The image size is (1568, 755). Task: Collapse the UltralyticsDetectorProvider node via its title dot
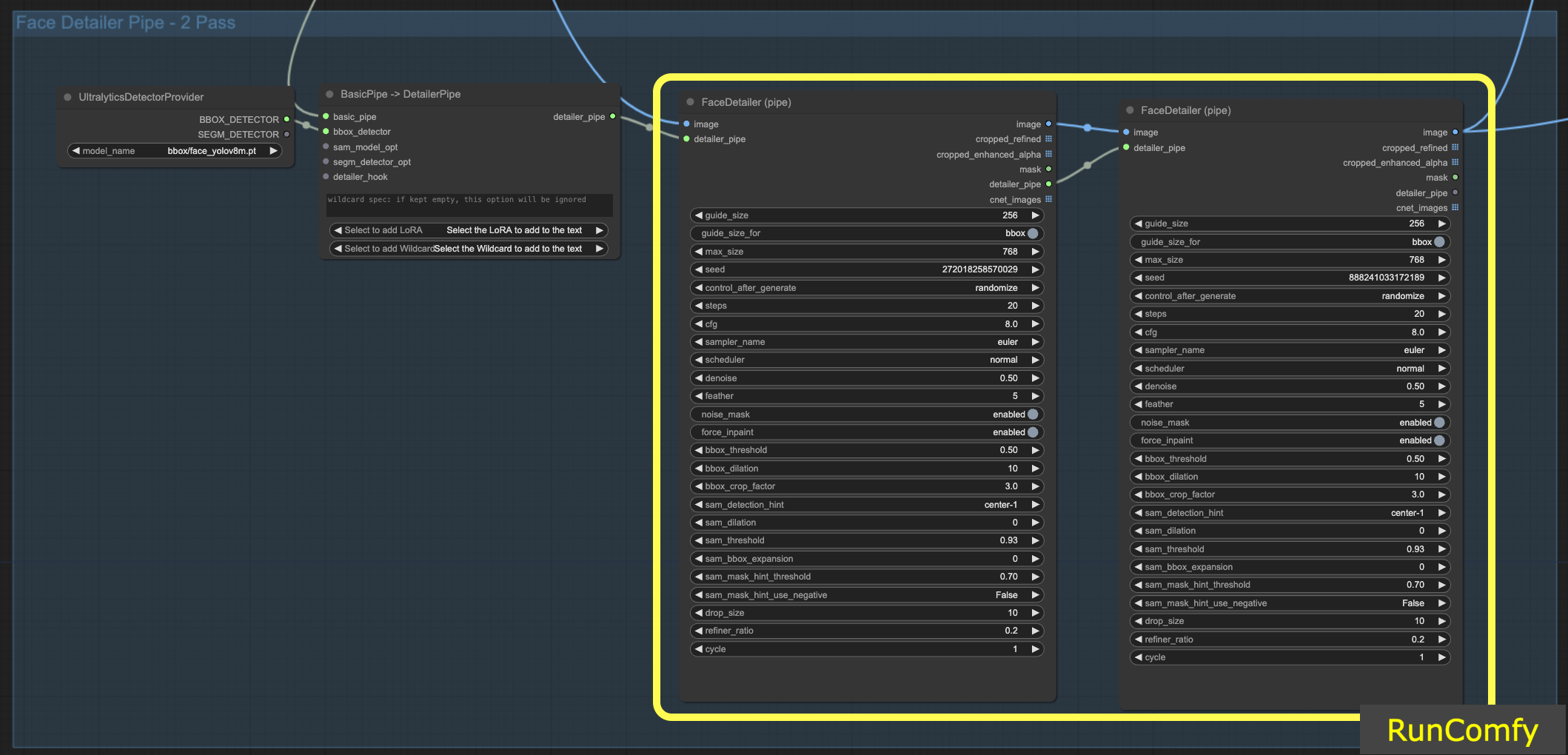point(67,96)
